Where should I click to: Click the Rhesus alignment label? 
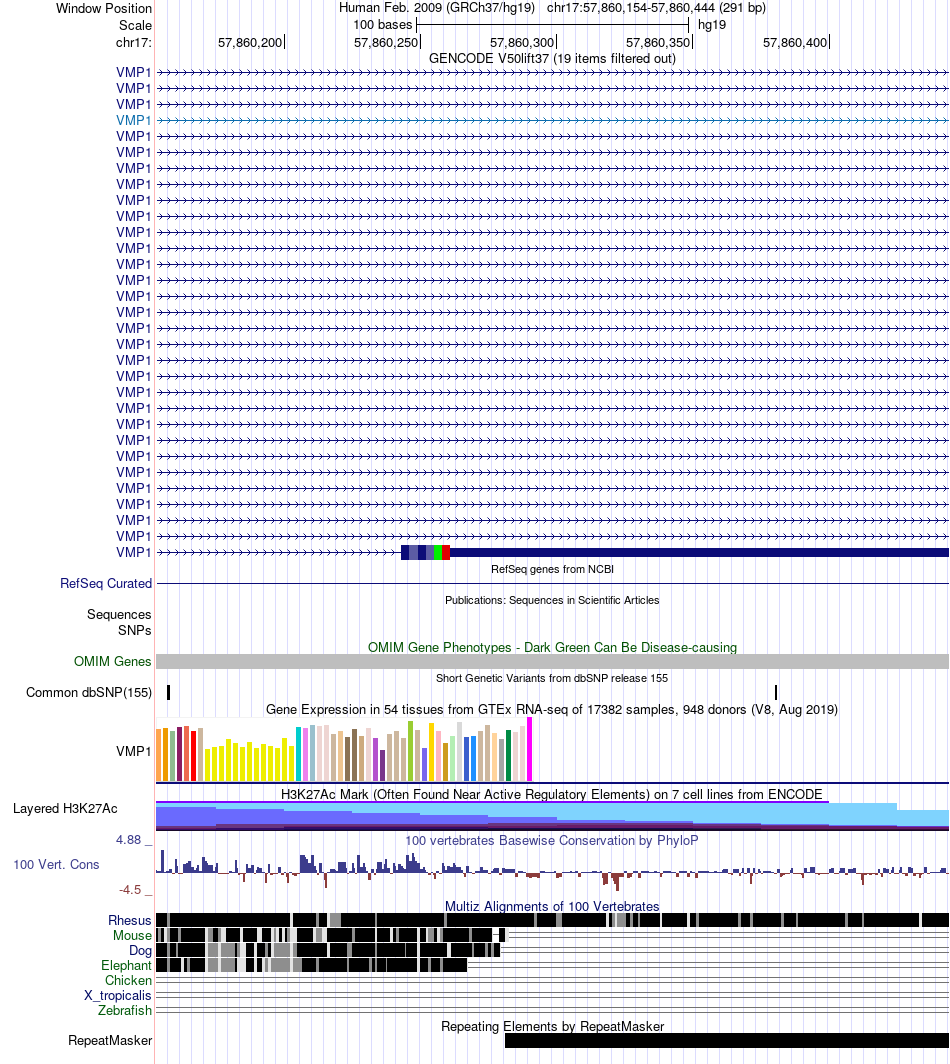(130, 921)
